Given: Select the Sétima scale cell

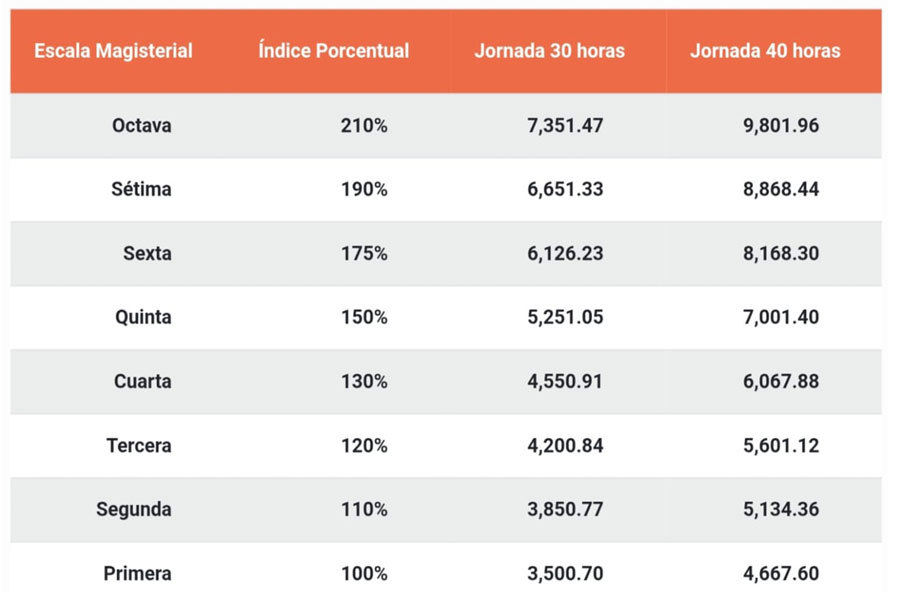Looking at the screenshot, I should point(141,189).
